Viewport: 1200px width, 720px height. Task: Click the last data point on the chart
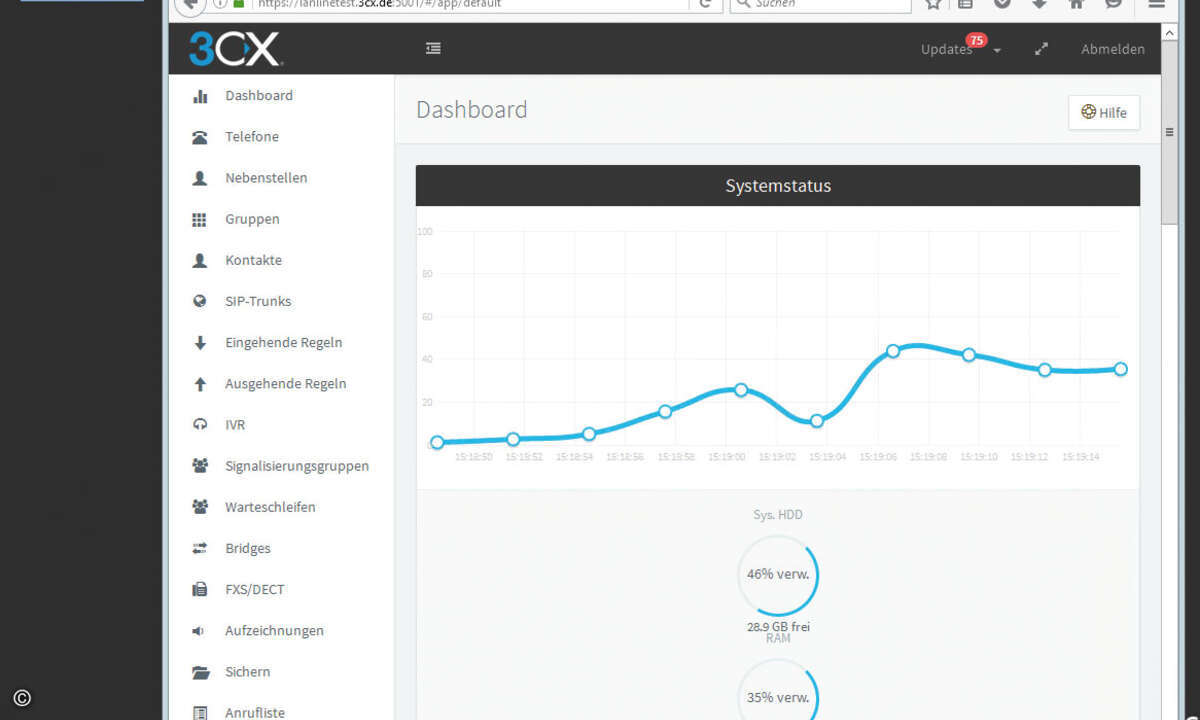coord(1121,369)
